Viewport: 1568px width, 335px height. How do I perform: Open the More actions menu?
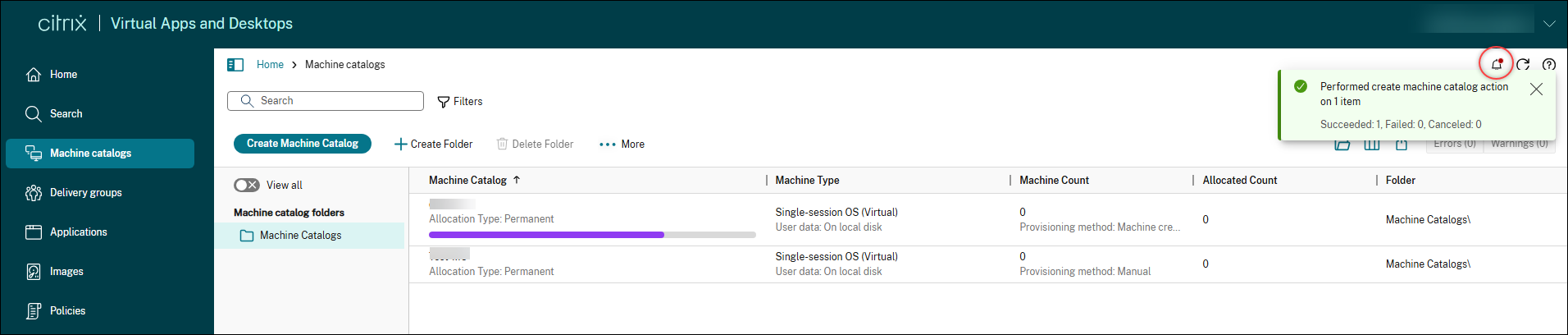tap(622, 145)
